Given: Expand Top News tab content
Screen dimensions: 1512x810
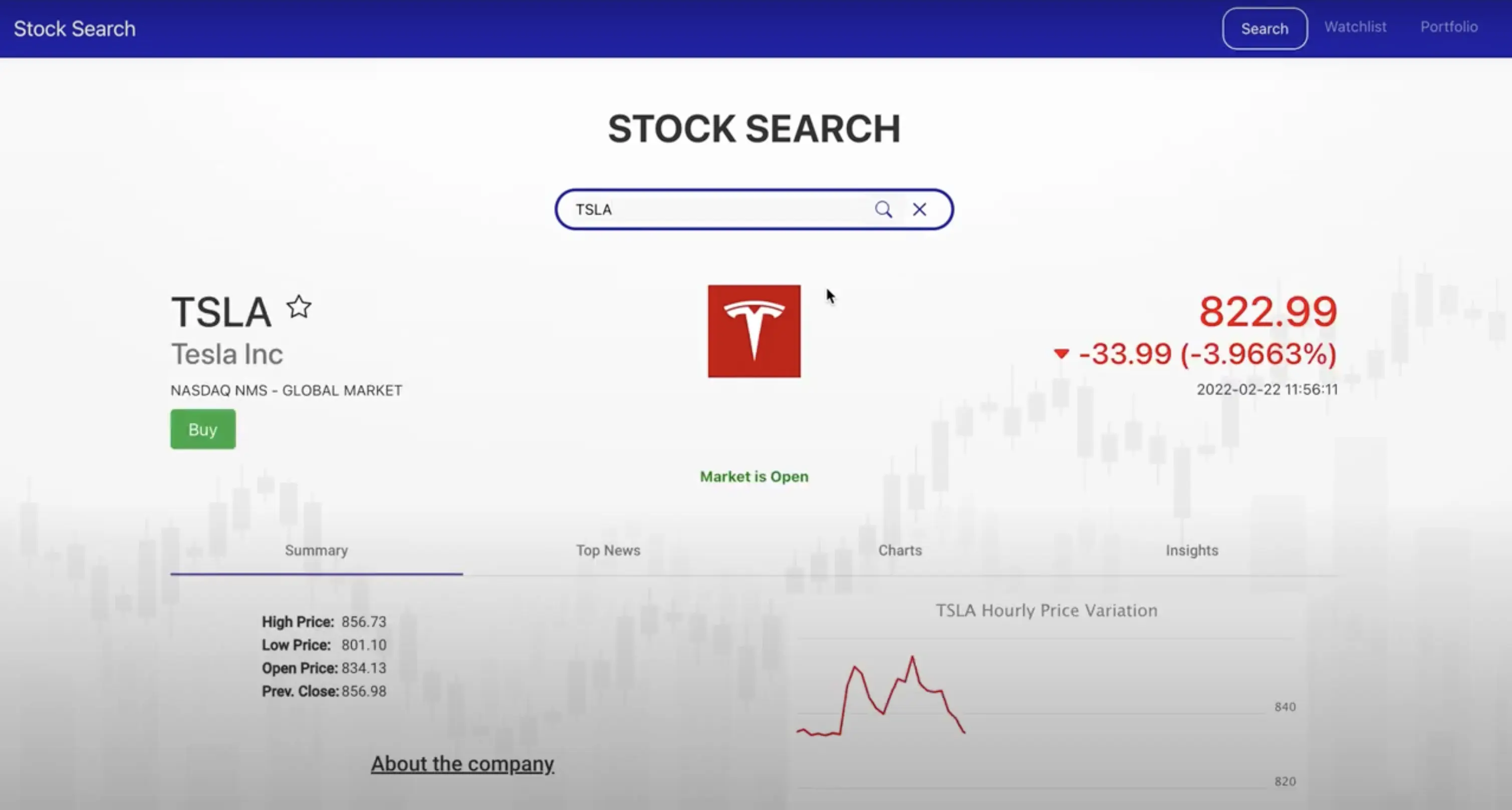Looking at the screenshot, I should [608, 550].
